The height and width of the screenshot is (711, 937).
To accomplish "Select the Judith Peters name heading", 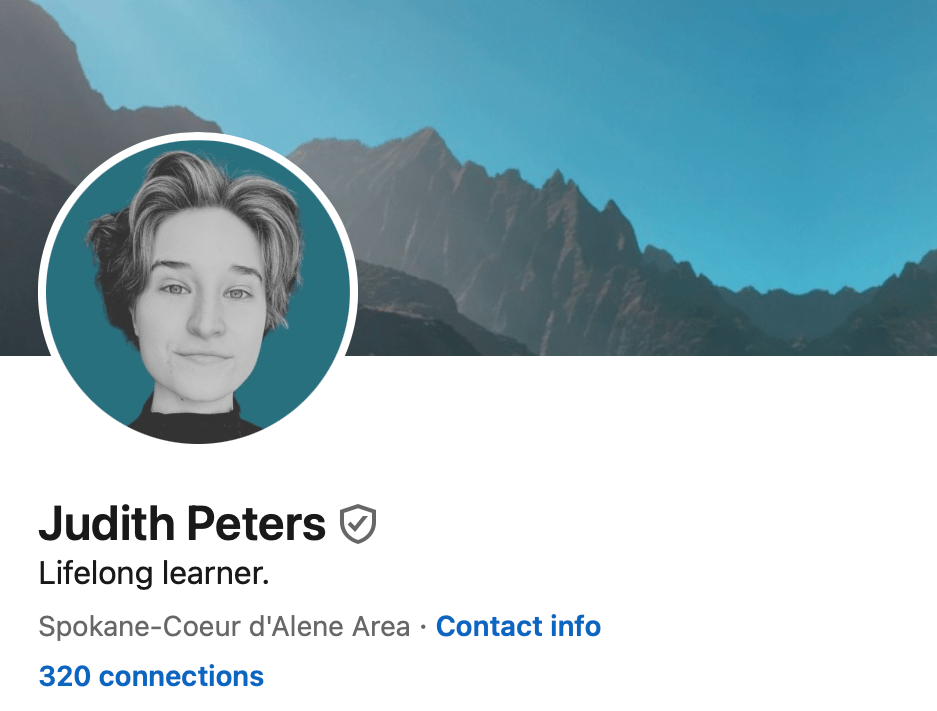I will point(182,523).
